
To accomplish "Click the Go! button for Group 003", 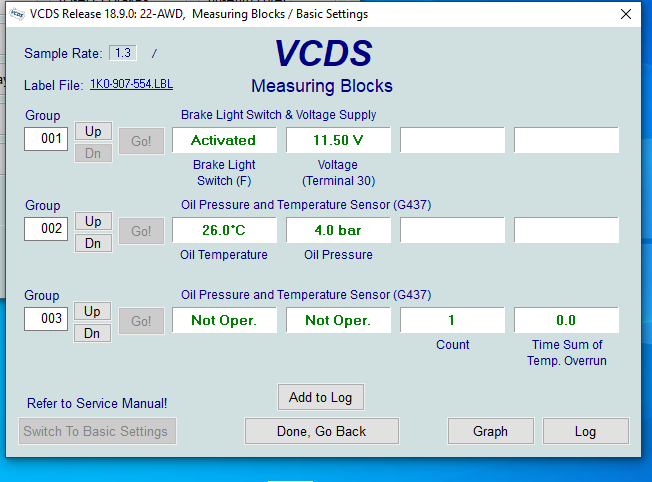I will (x=141, y=321).
